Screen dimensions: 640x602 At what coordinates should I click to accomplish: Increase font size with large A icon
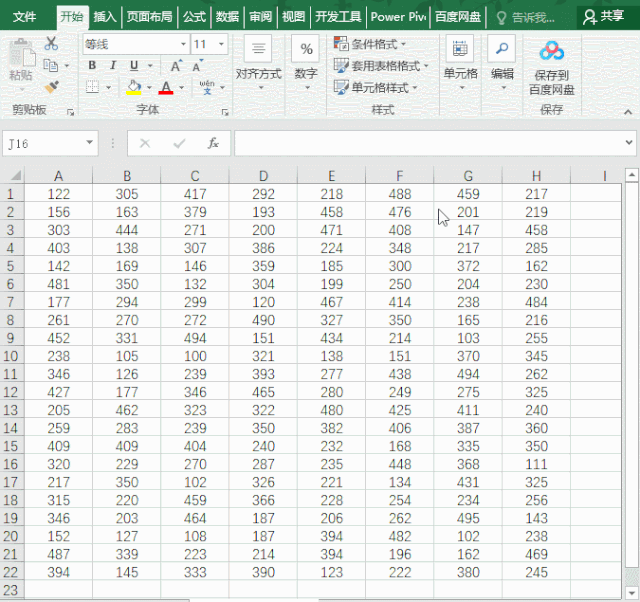click(x=176, y=66)
